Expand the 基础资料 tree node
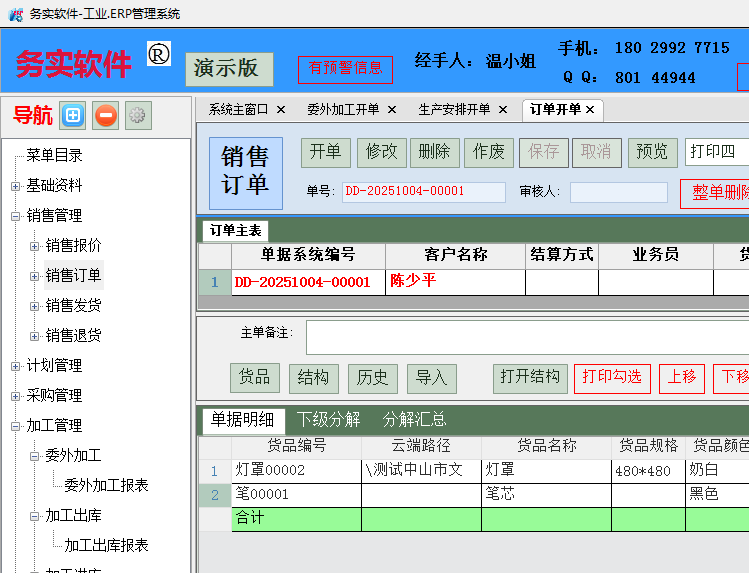This screenshot has width=749, height=573. (x=15, y=186)
